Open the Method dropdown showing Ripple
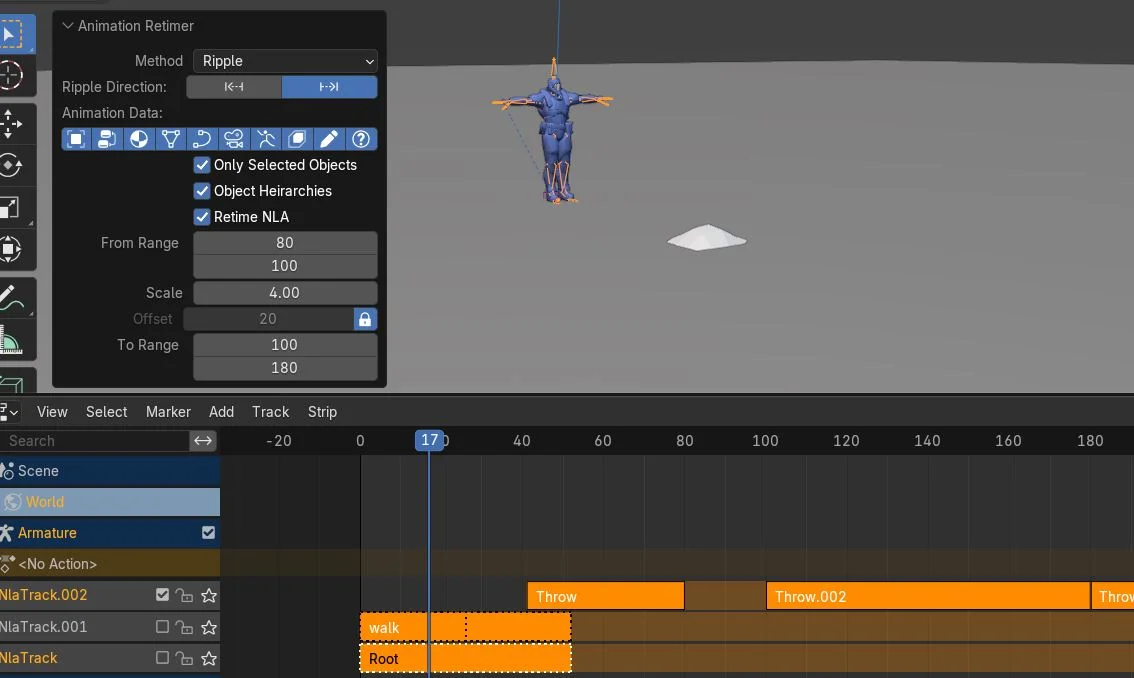The width and height of the screenshot is (1134, 678). pyautogui.click(x=284, y=60)
